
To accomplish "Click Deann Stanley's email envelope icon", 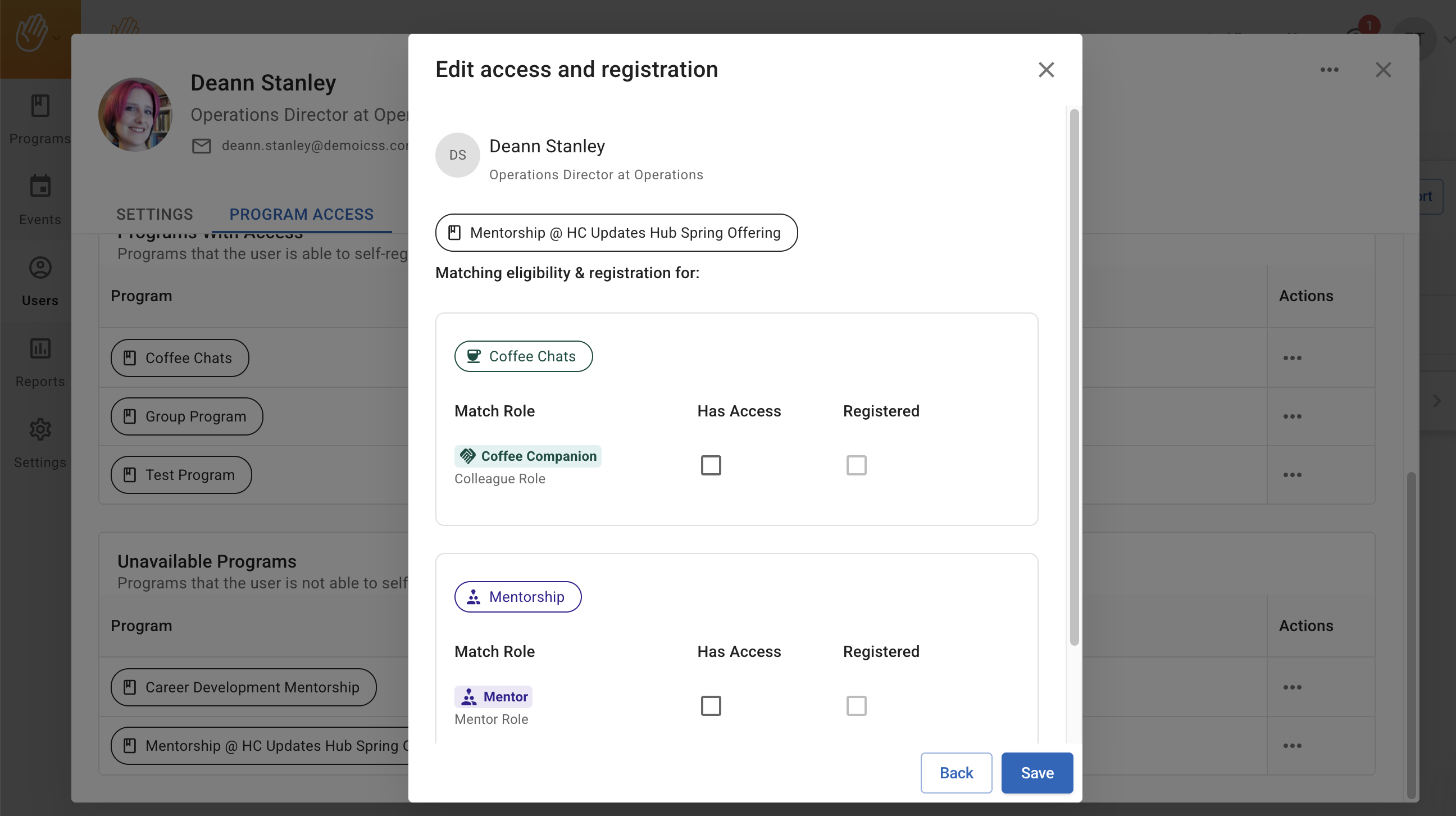I will (x=201, y=146).
